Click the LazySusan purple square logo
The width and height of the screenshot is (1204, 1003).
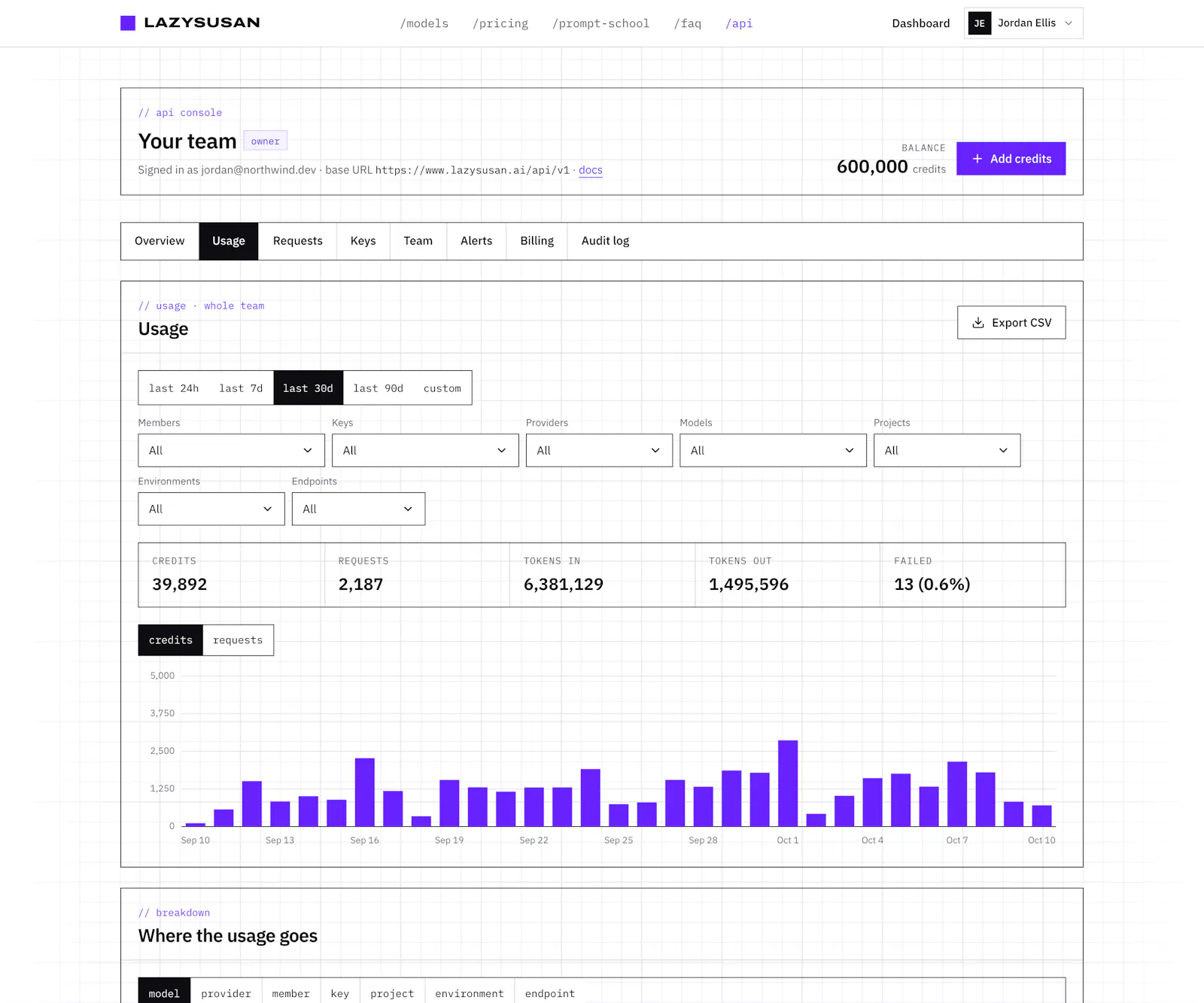[x=128, y=23]
